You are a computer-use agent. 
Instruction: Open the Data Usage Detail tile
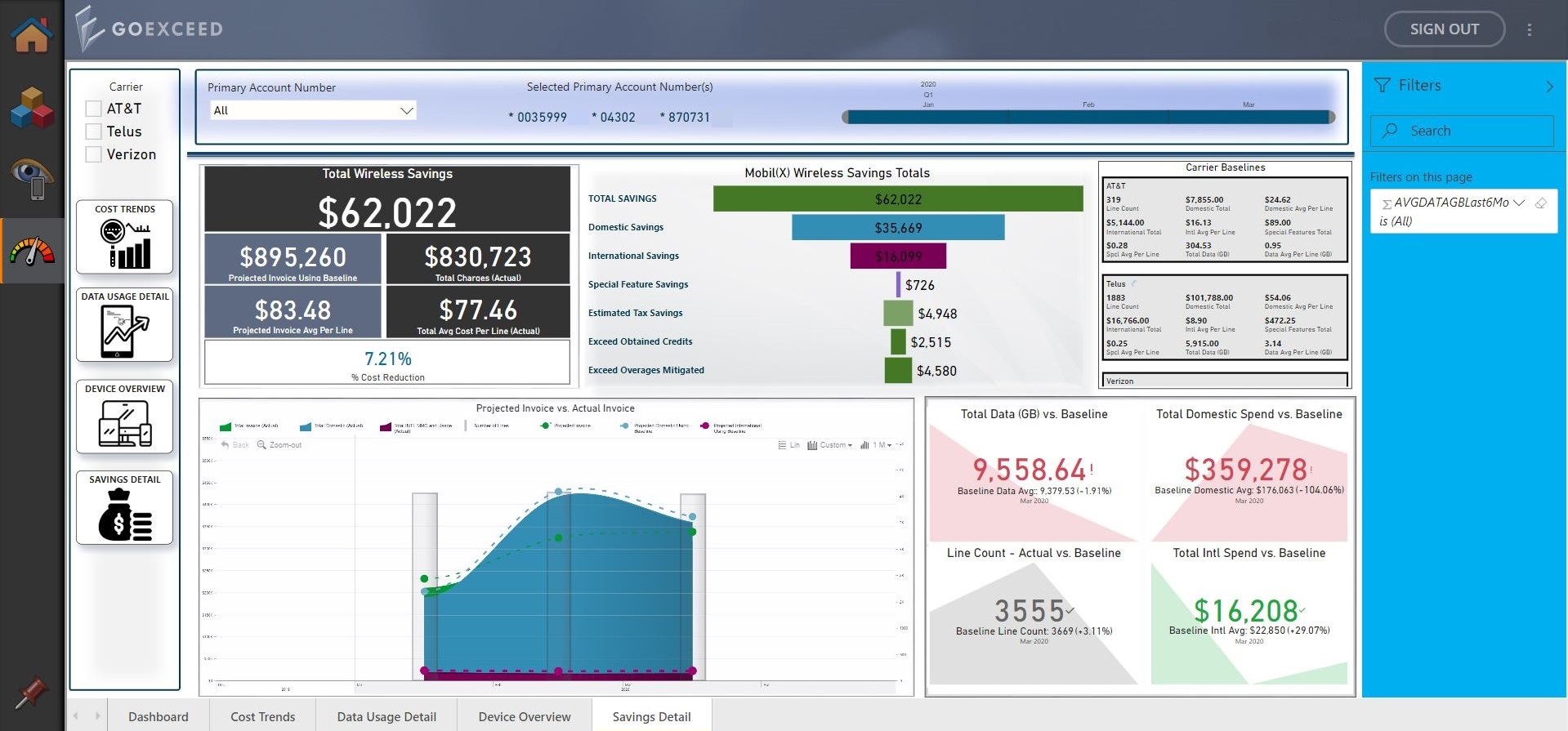click(x=125, y=325)
